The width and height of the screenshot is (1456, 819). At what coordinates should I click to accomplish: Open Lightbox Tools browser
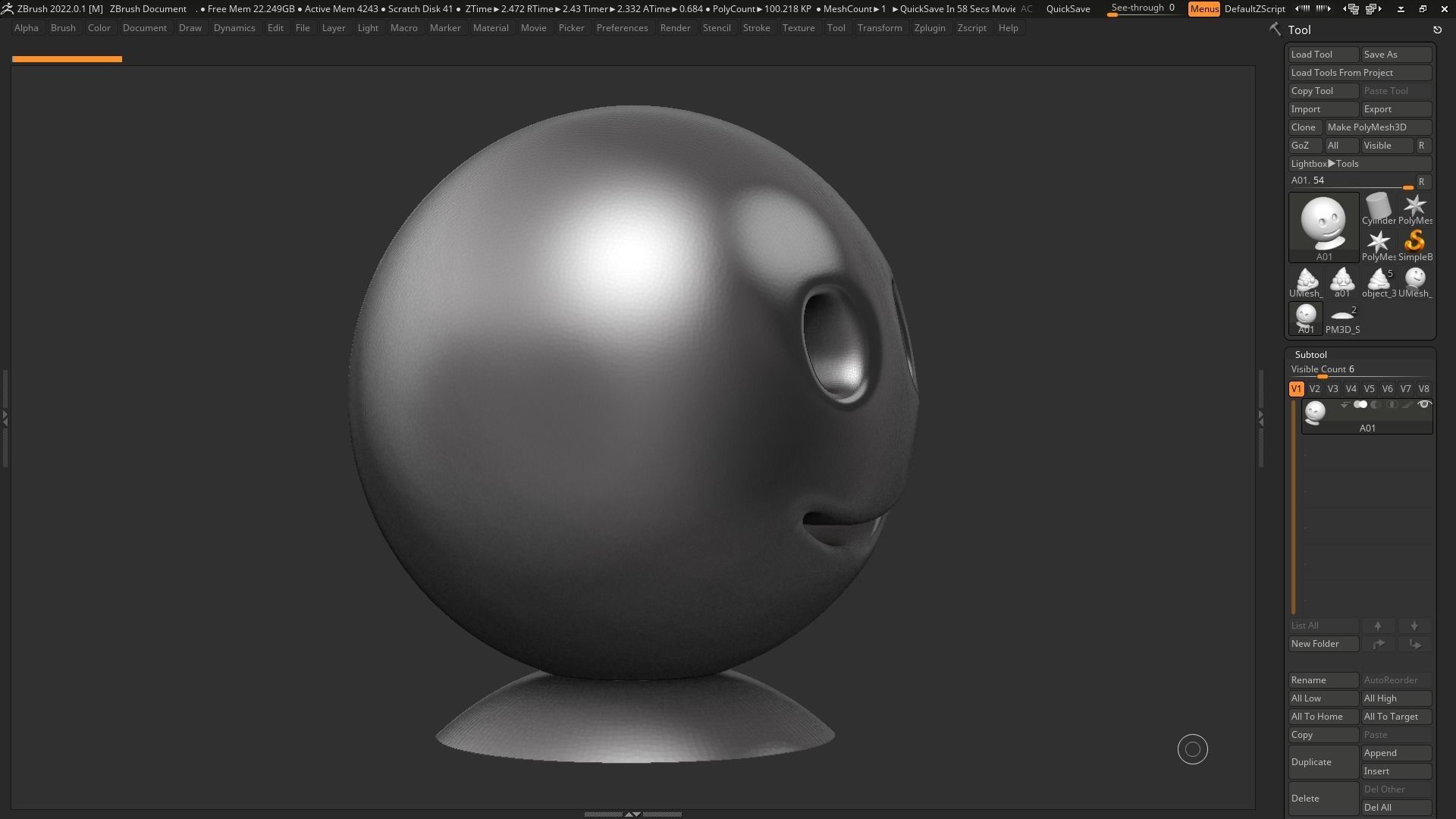(x=1360, y=164)
